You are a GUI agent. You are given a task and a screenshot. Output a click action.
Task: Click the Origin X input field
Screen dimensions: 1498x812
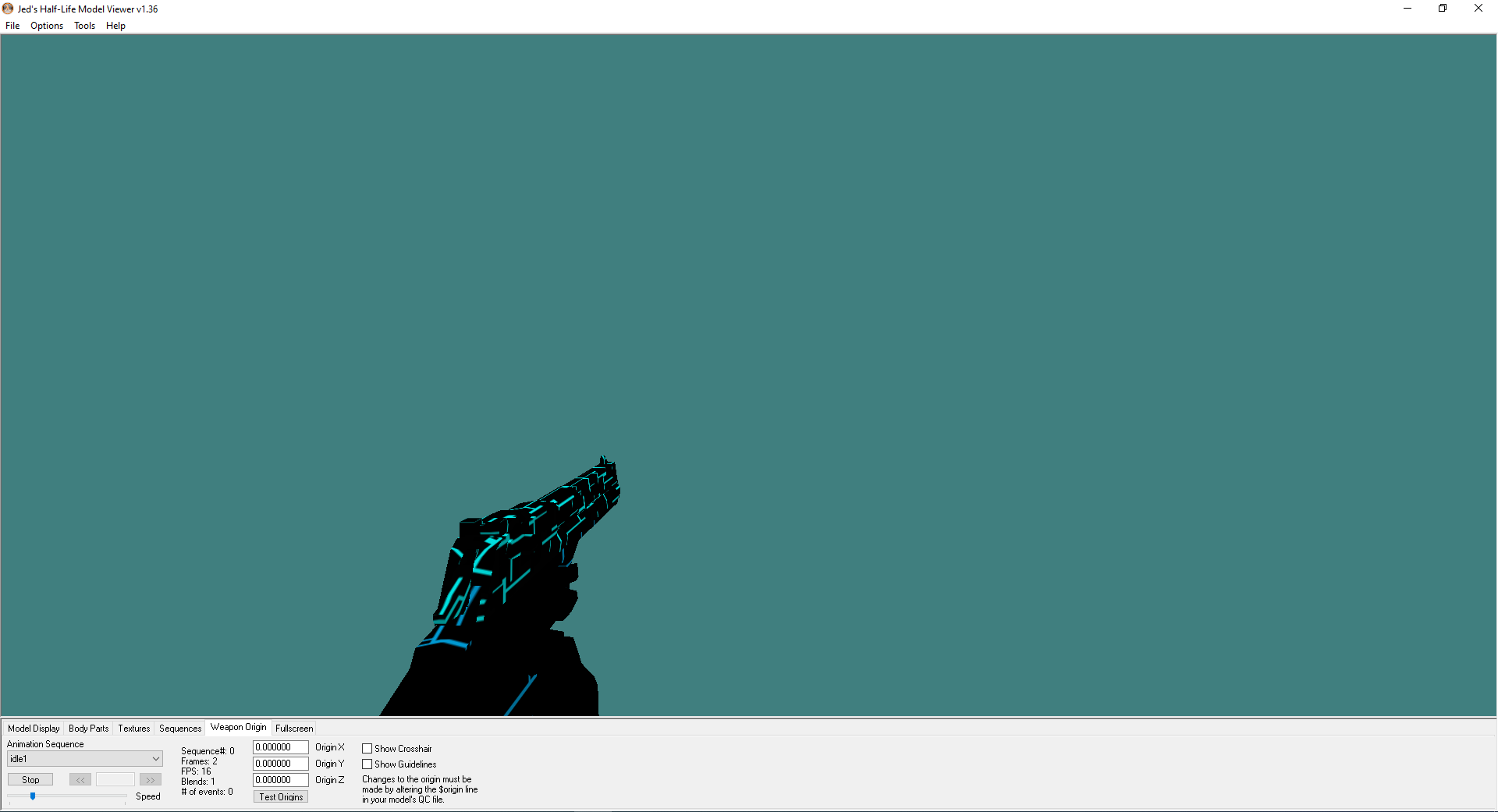[281, 747]
